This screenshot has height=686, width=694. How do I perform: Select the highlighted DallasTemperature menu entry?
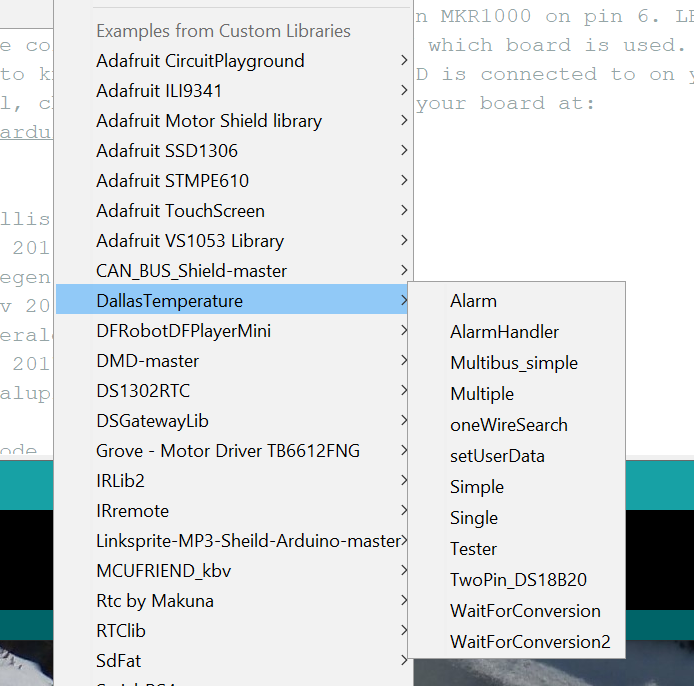click(232, 301)
